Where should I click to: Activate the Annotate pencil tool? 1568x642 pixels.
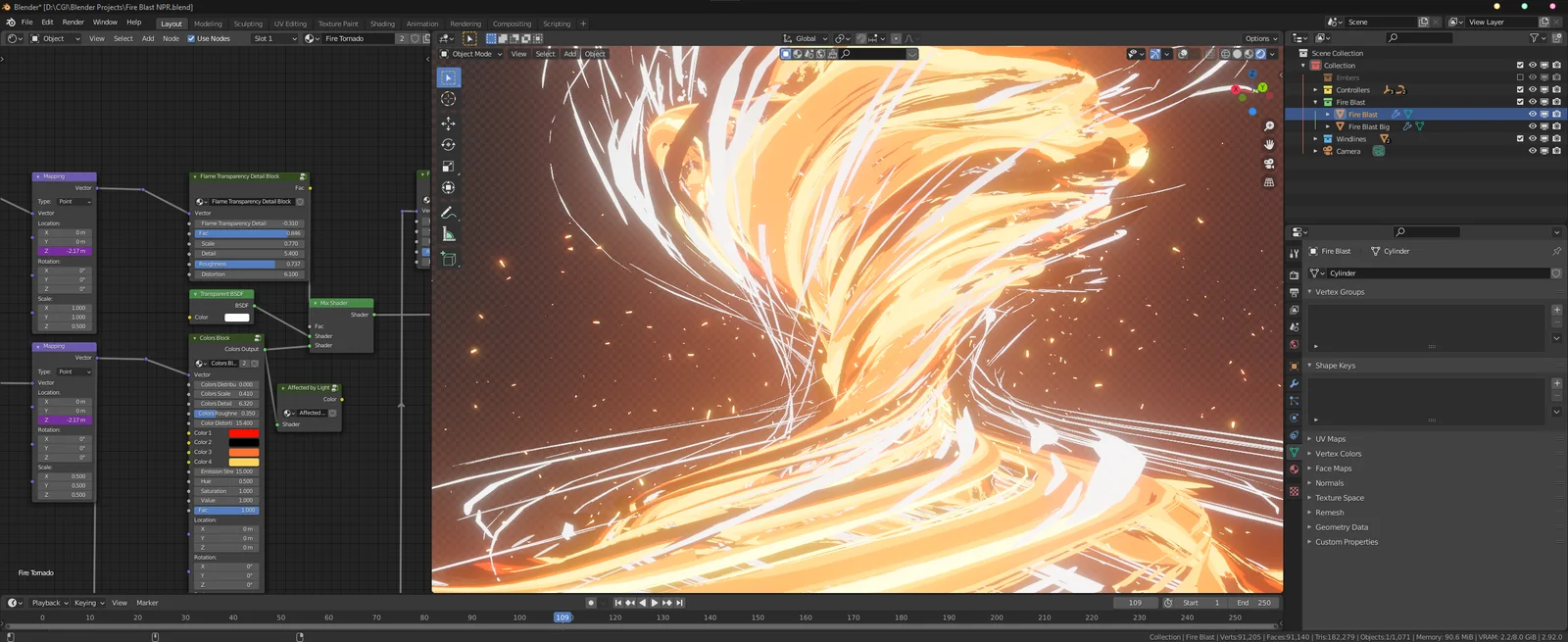point(448,213)
